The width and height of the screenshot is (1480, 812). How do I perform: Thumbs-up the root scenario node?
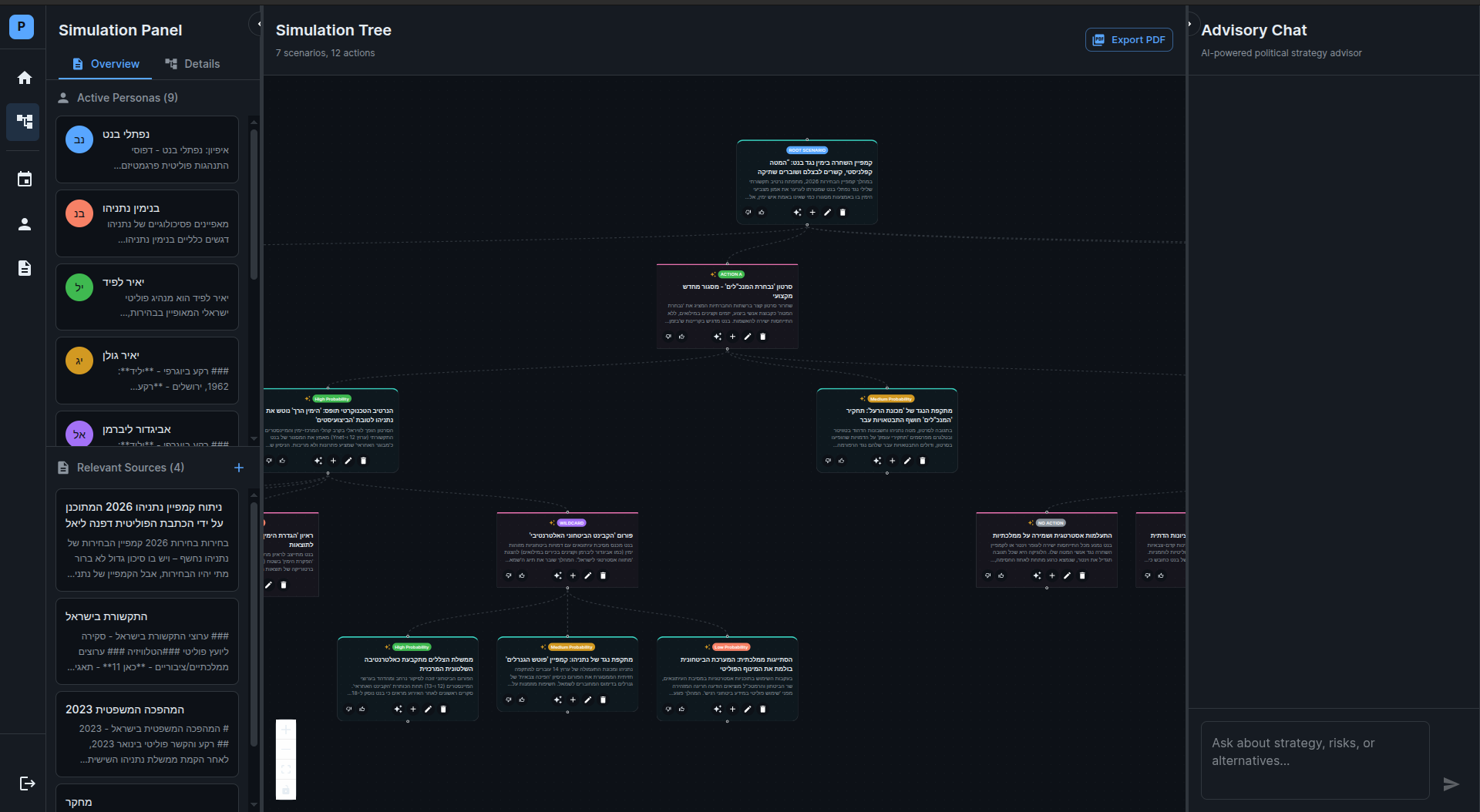coord(762,213)
